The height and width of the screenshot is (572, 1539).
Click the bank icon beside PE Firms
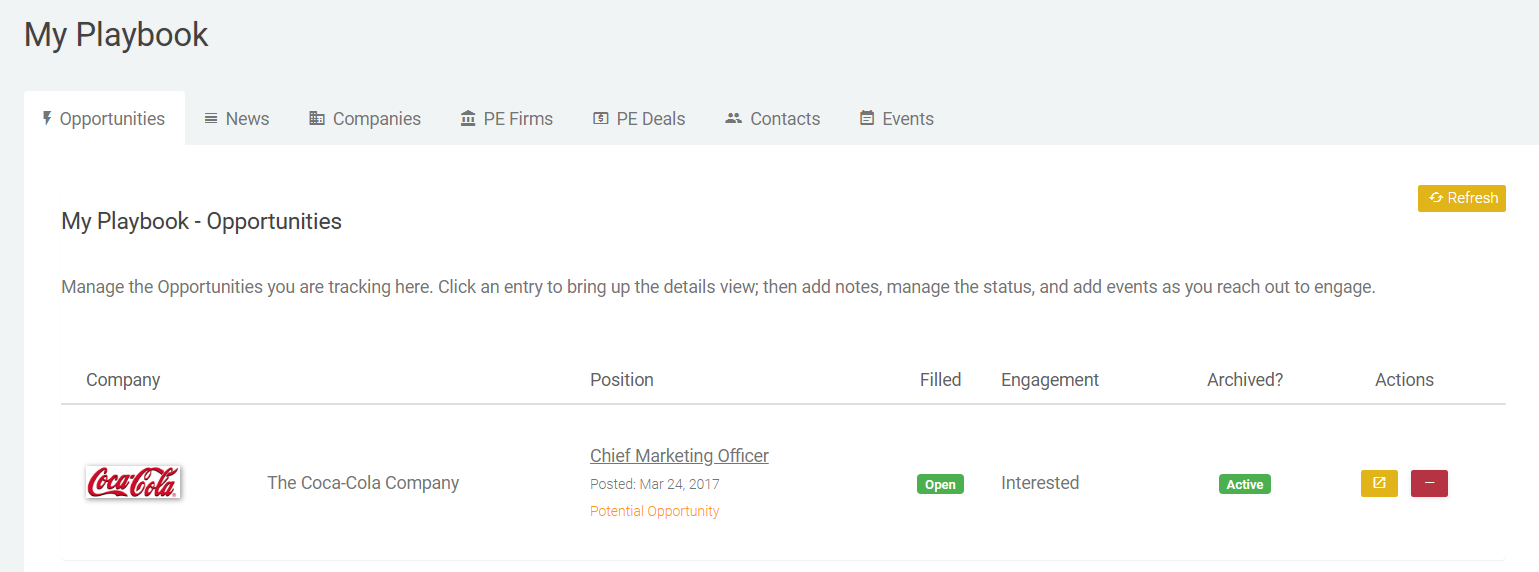468,118
